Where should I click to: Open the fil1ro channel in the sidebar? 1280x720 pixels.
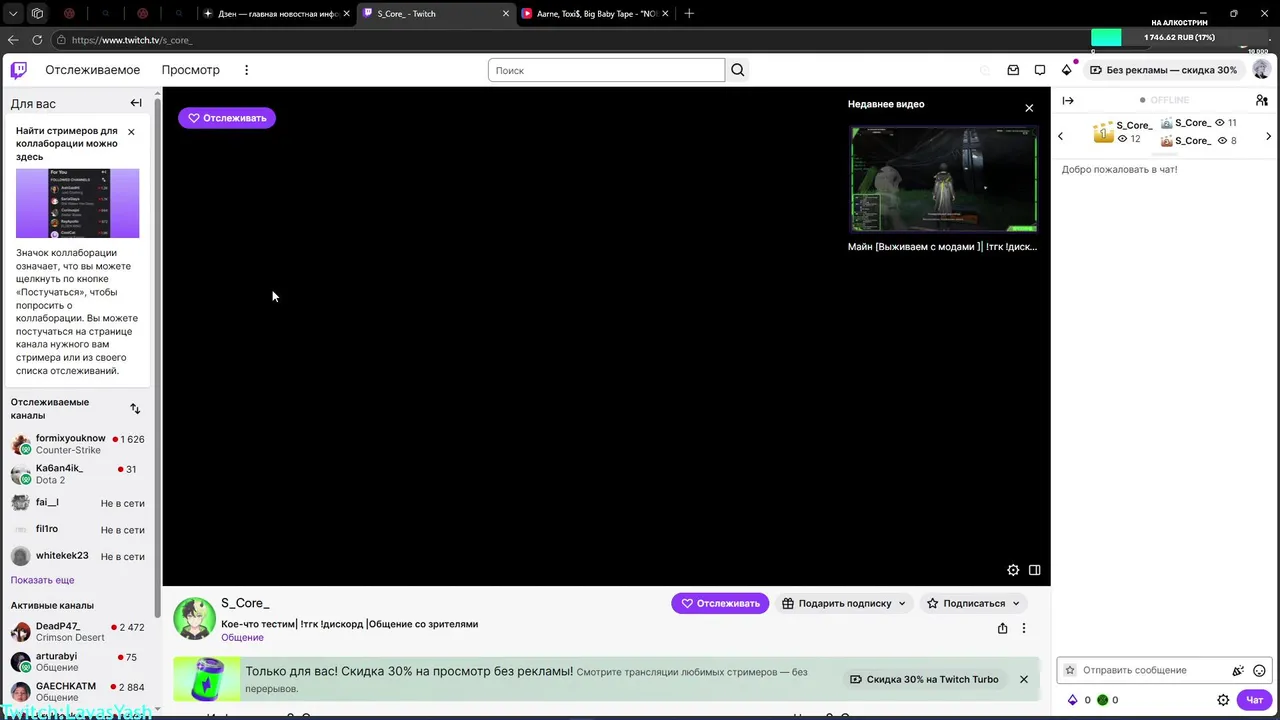click(78, 529)
